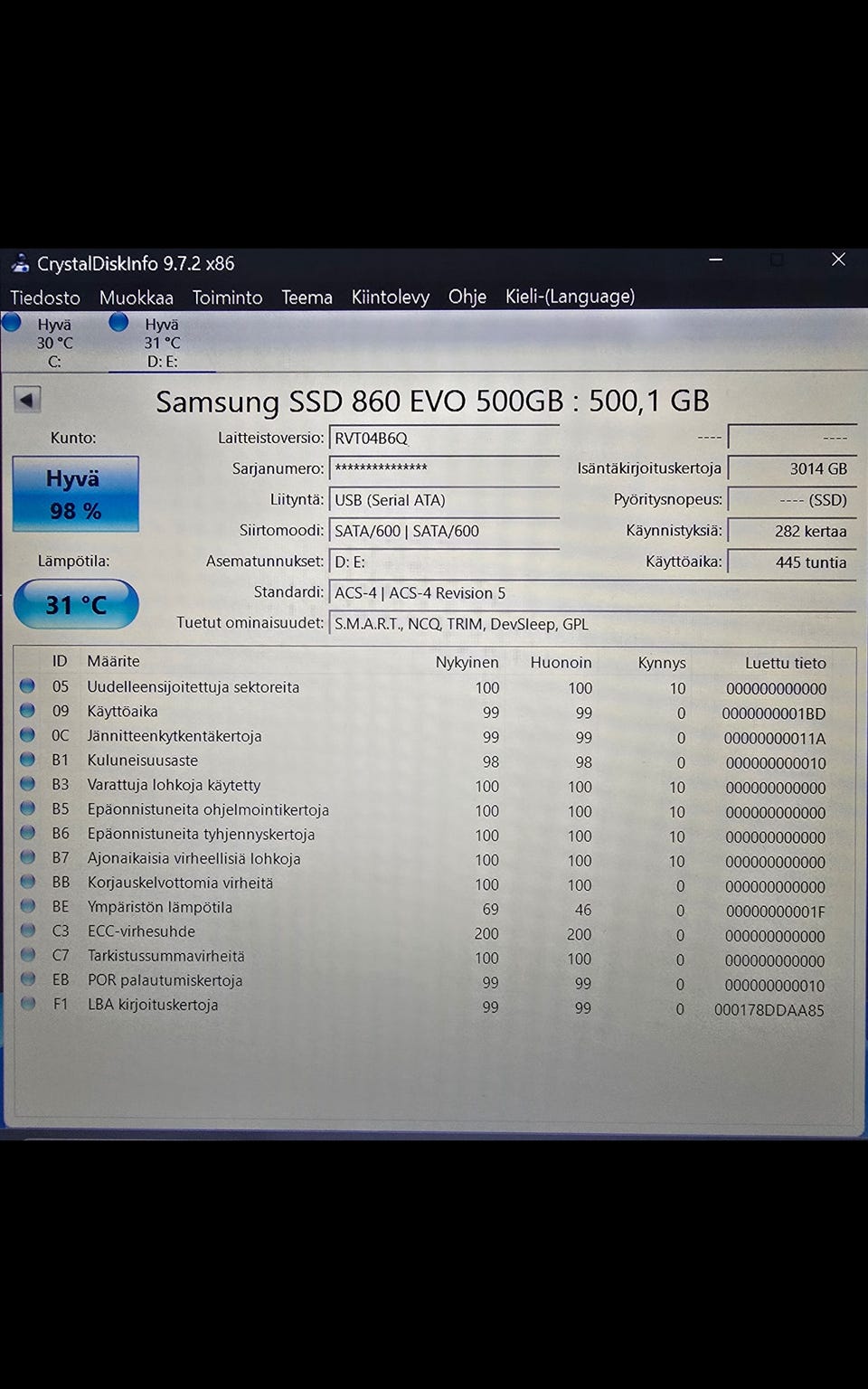Click the Luettu tieto column header
Screen dimensions: 868x1389
[785, 663]
